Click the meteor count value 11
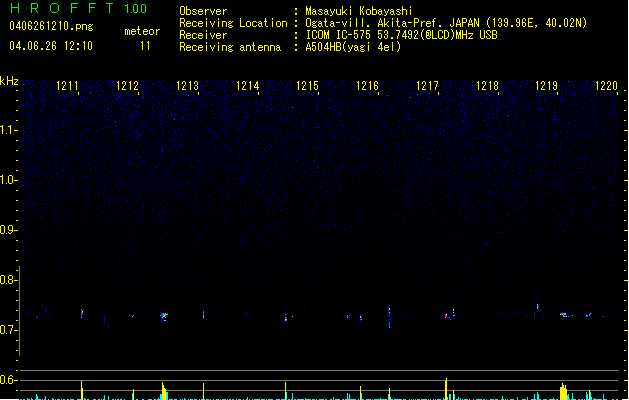 pyautogui.click(x=145, y=46)
